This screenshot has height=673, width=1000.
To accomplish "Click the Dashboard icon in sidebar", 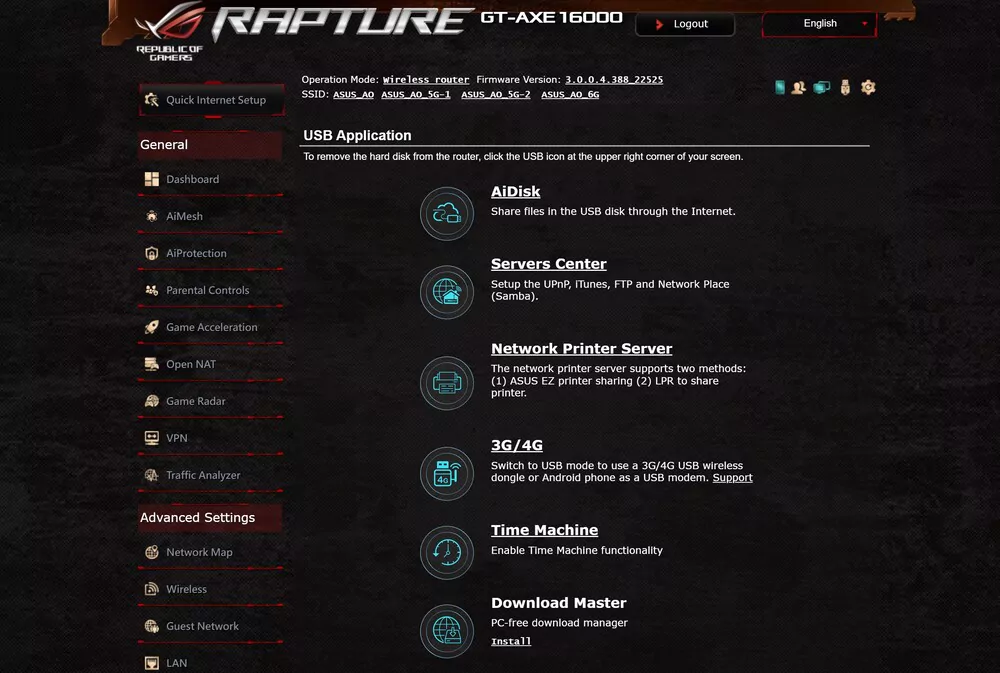I will [x=152, y=179].
